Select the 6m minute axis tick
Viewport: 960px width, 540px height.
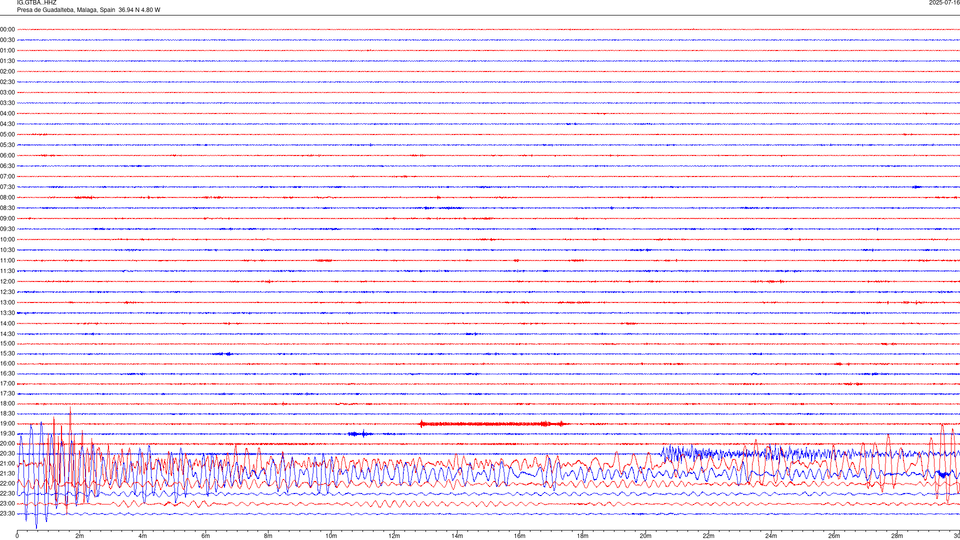205,536
